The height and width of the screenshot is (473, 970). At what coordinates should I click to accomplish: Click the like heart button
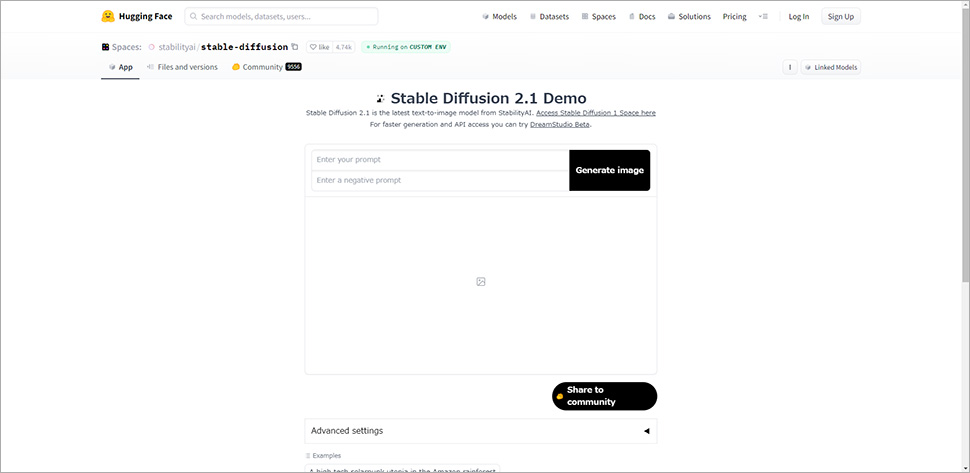tap(319, 47)
